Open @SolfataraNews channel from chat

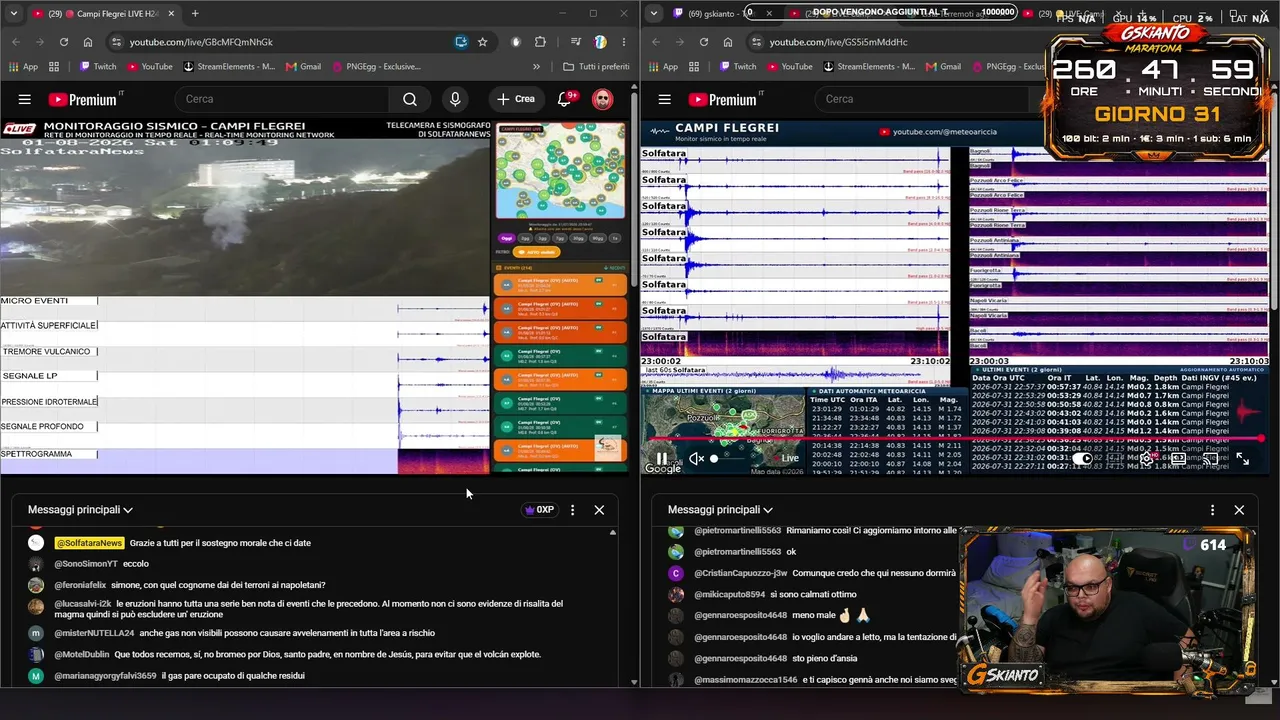(x=89, y=543)
